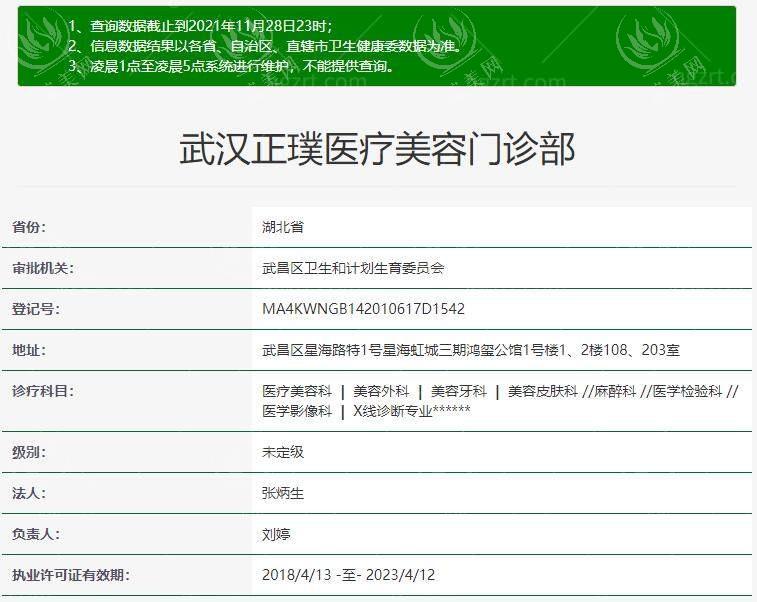Viewport: 757px width, 602px height.
Task: Select the 执业许可证有效期 row label
Action: pyautogui.click(x=70, y=575)
